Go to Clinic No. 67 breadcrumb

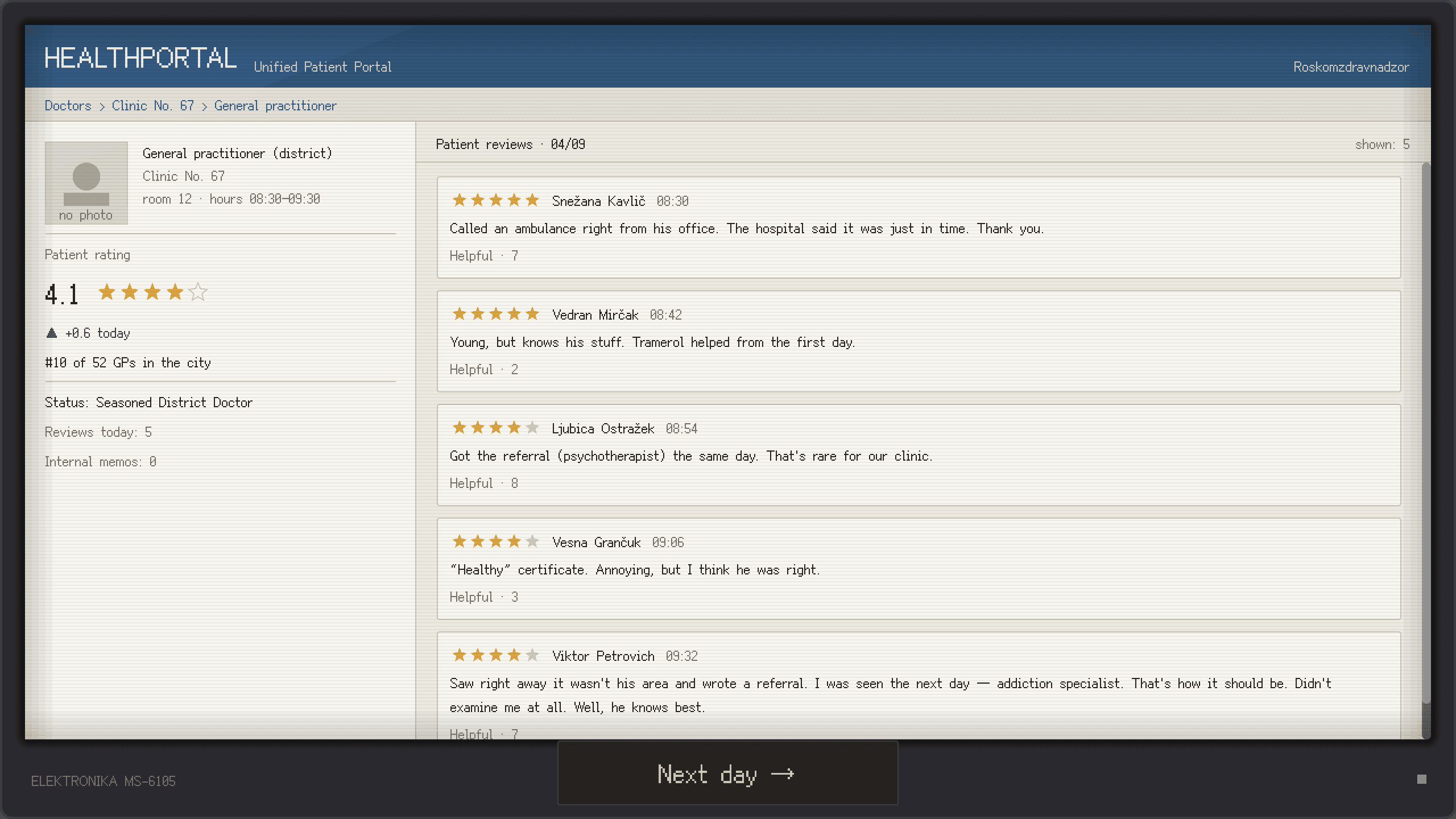[x=152, y=106]
